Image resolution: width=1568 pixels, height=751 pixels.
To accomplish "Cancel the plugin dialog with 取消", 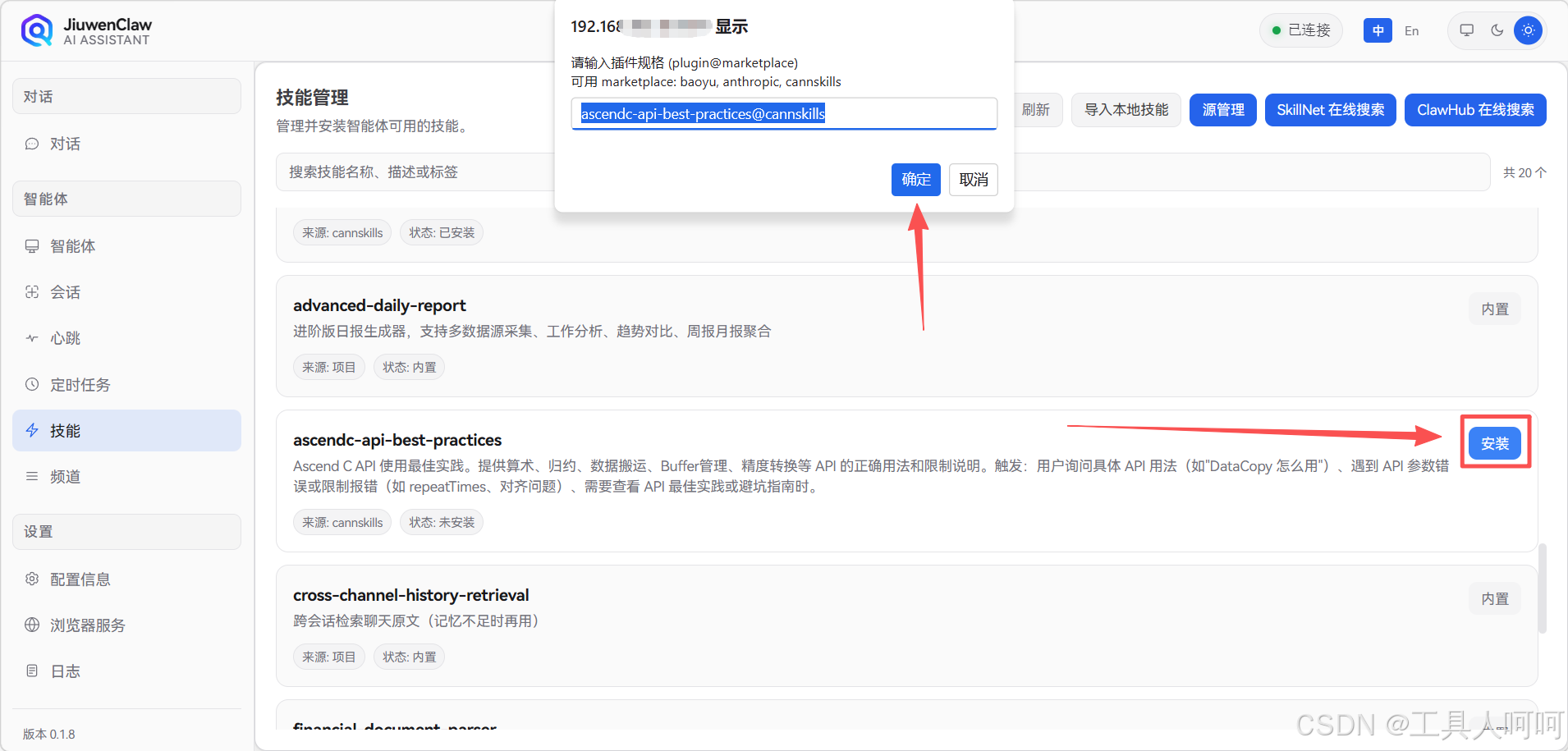I will tap(974, 180).
